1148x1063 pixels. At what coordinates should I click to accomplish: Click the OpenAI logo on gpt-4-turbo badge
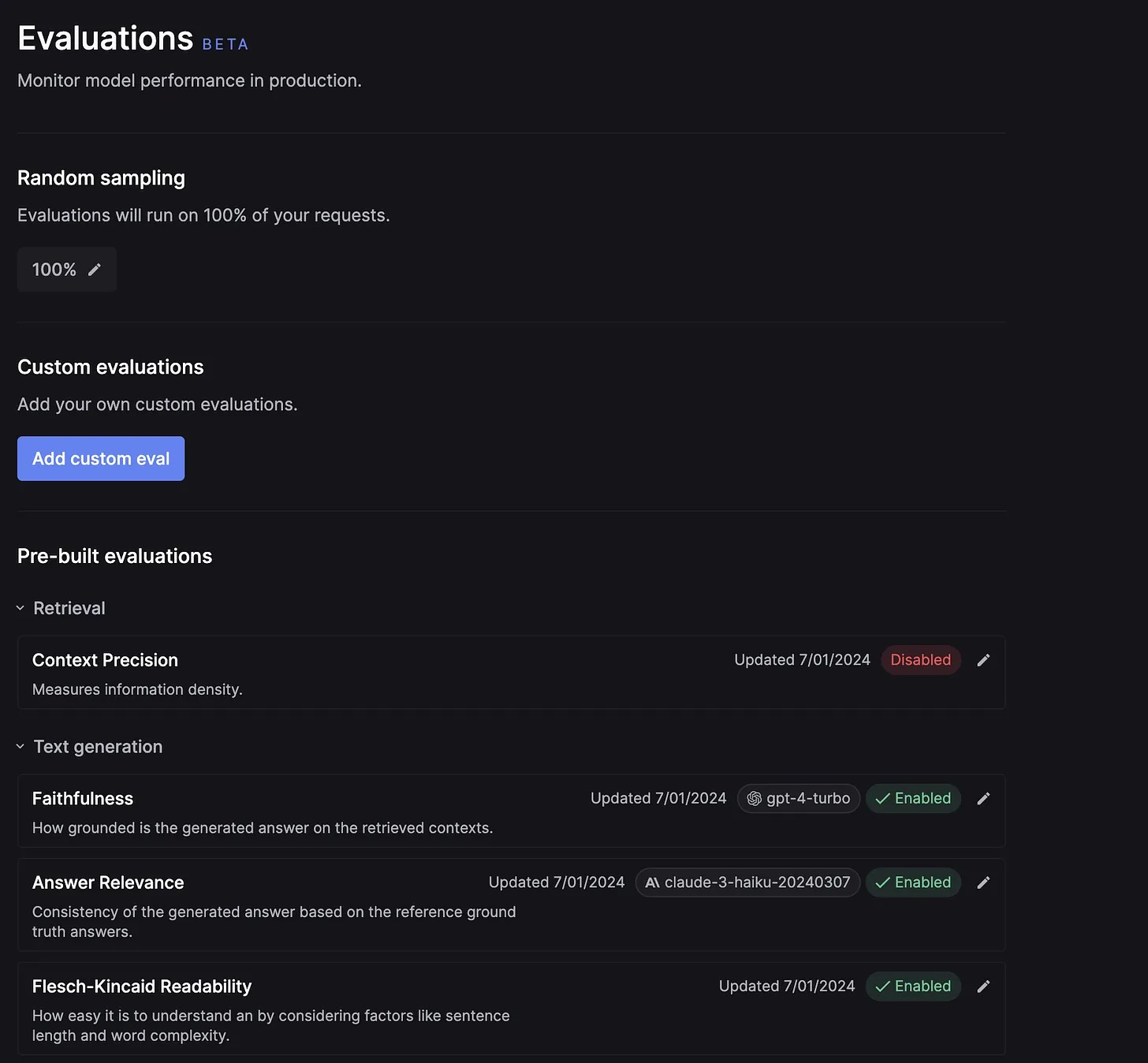point(752,798)
